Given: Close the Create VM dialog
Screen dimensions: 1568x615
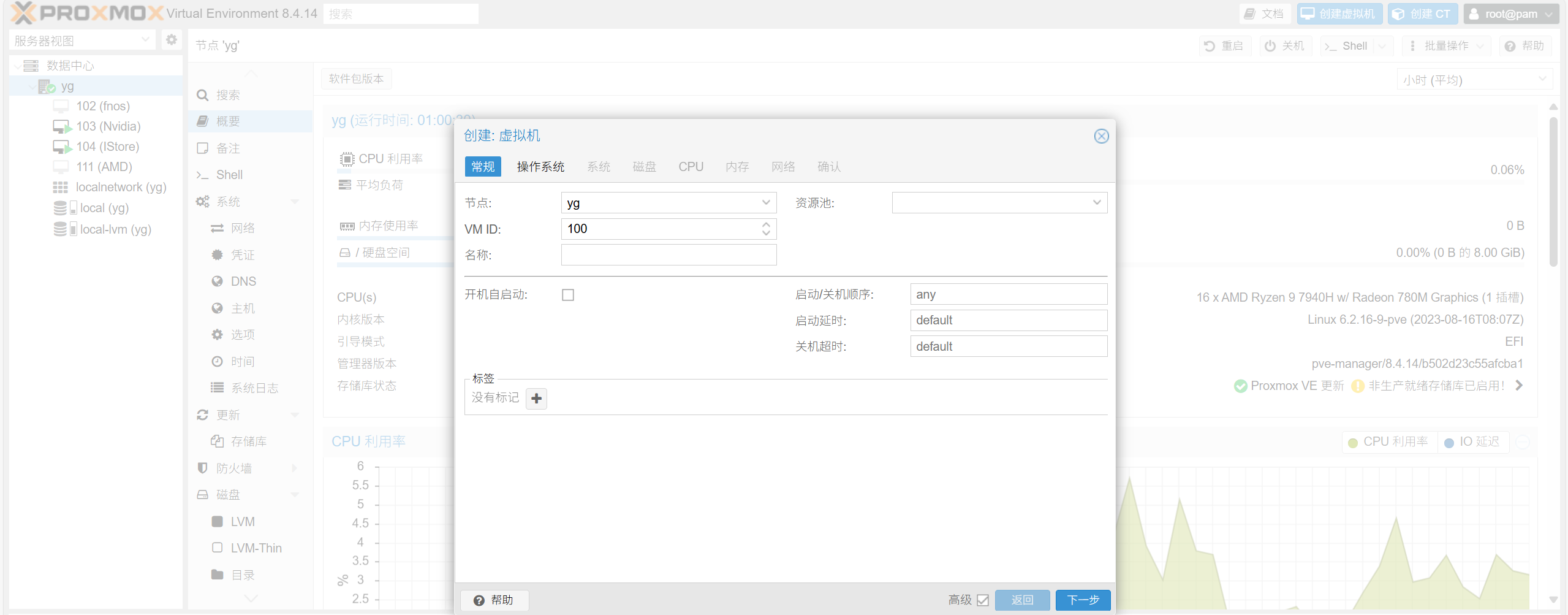Looking at the screenshot, I should pyautogui.click(x=1101, y=136).
